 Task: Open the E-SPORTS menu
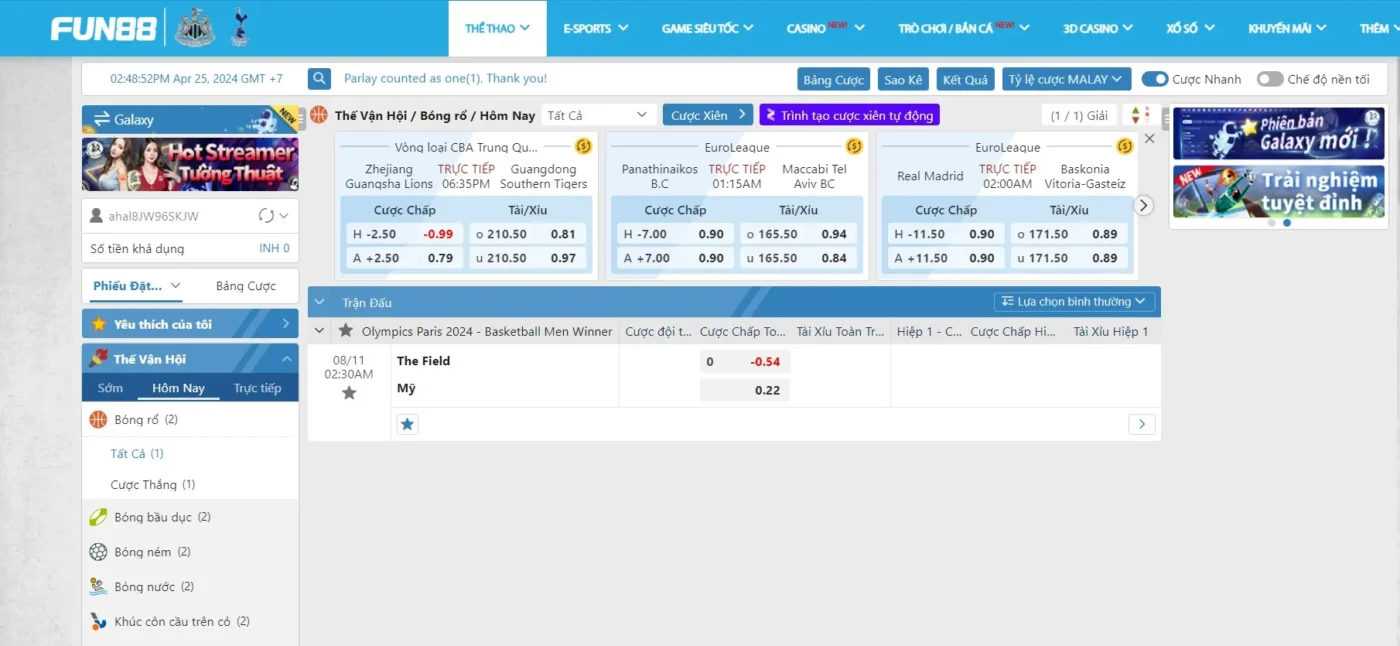595,28
